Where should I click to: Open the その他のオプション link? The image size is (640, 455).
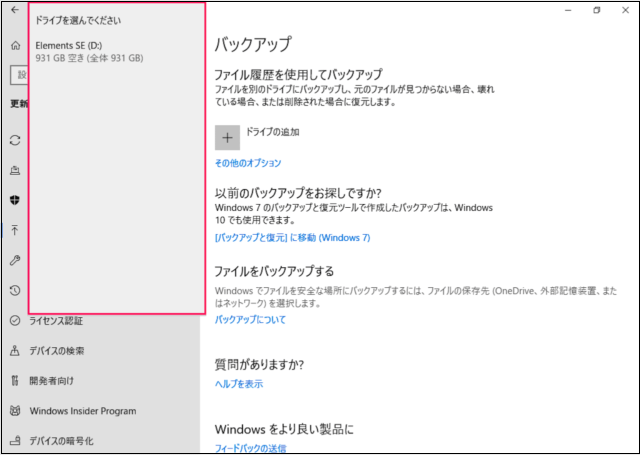[x=248, y=163]
